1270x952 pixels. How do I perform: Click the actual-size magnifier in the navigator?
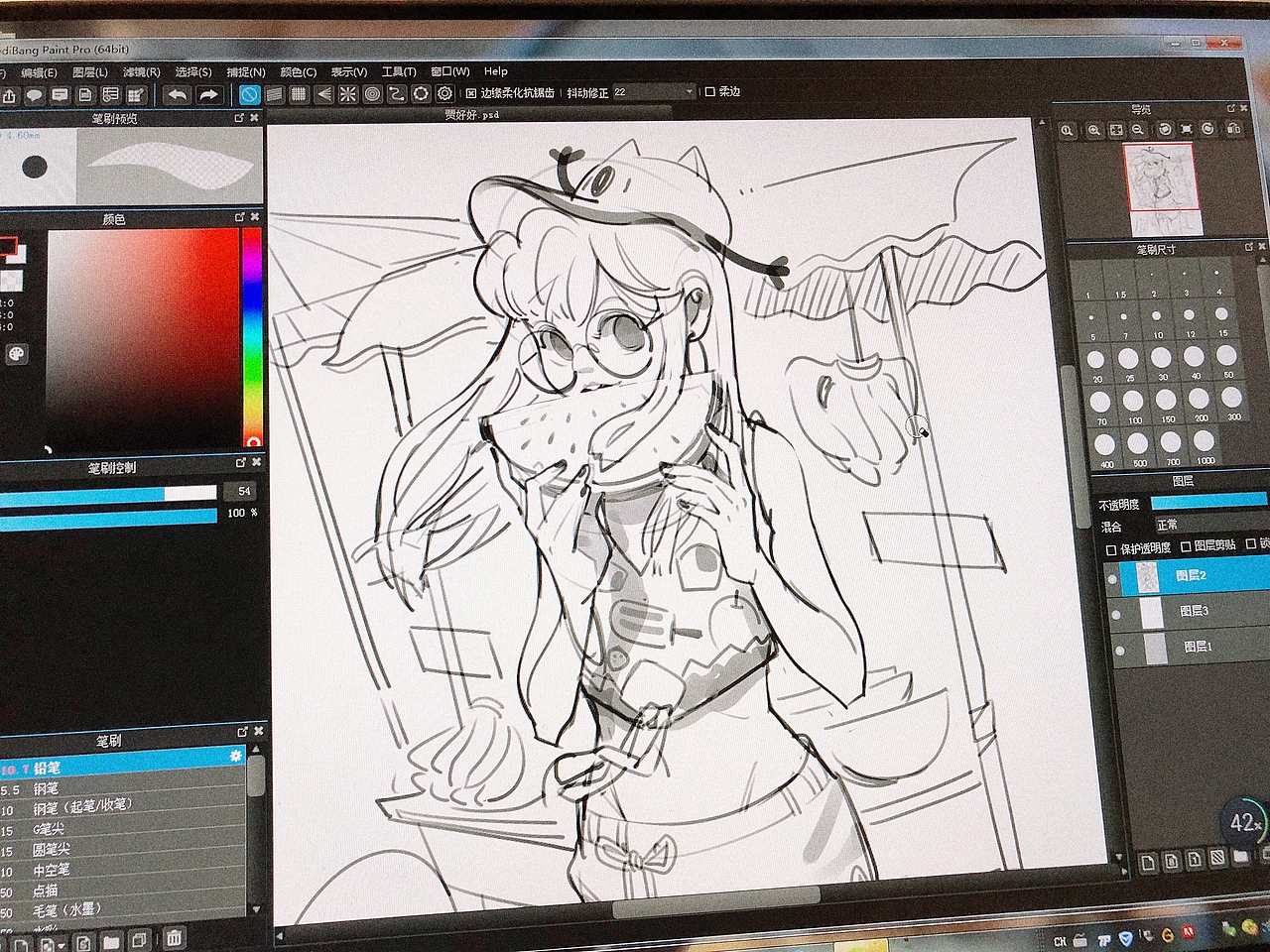(x=1068, y=130)
